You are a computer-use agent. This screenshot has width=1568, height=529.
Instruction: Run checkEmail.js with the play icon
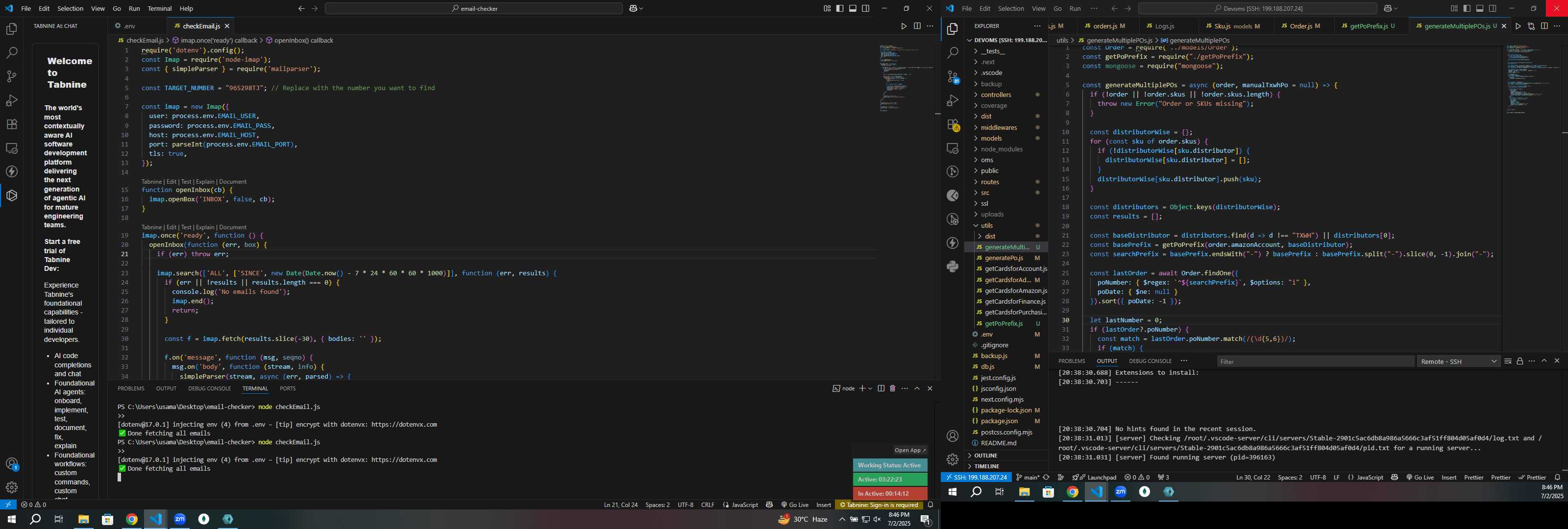click(904, 26)
